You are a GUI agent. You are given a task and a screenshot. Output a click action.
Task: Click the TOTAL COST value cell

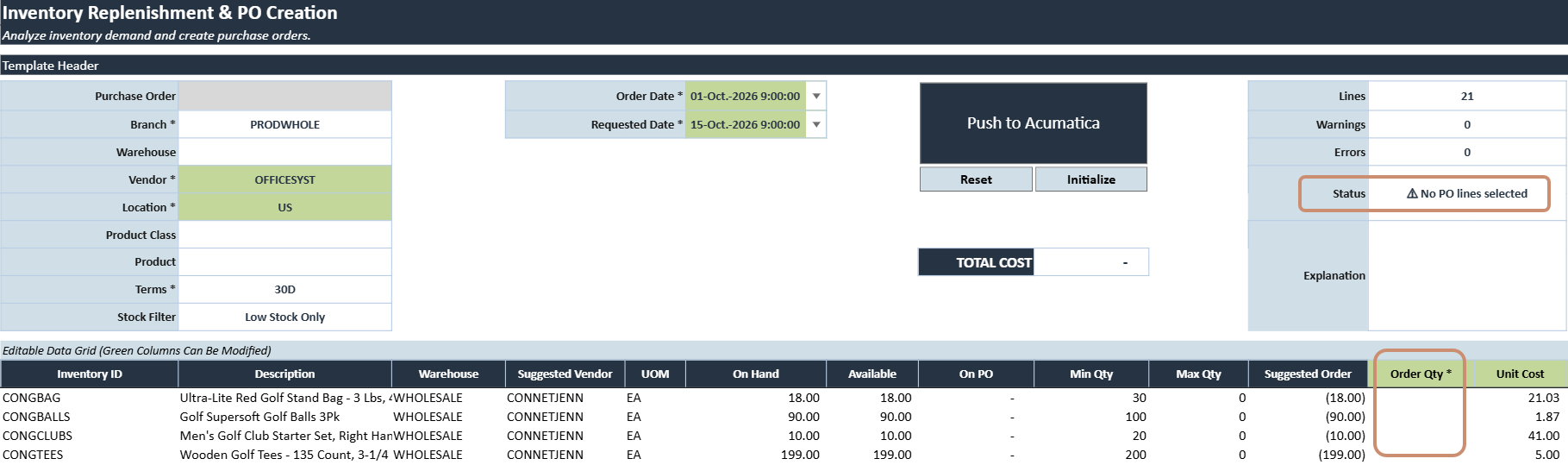pos(1090,262)
